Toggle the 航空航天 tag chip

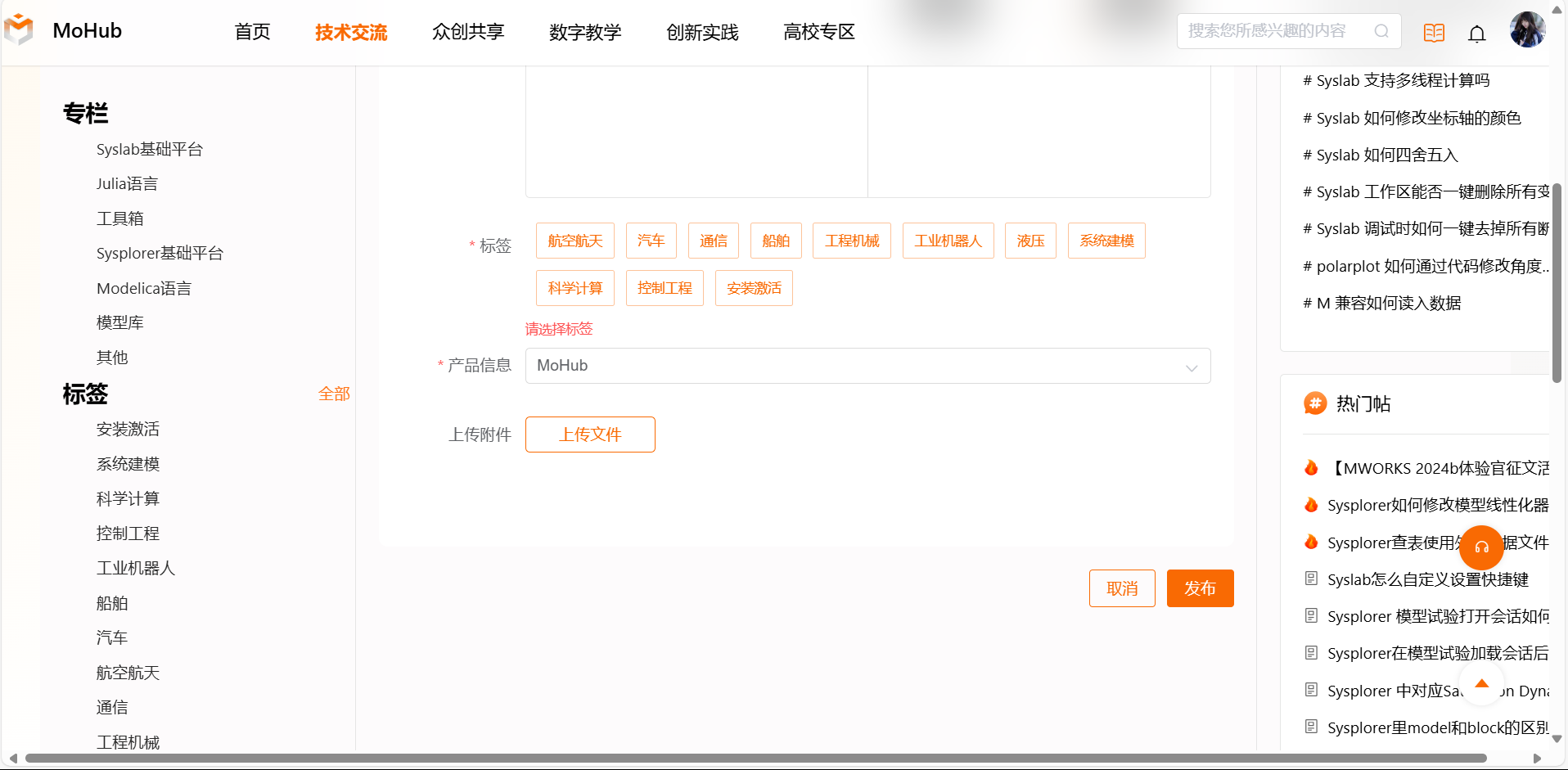[x=575, y=241]
